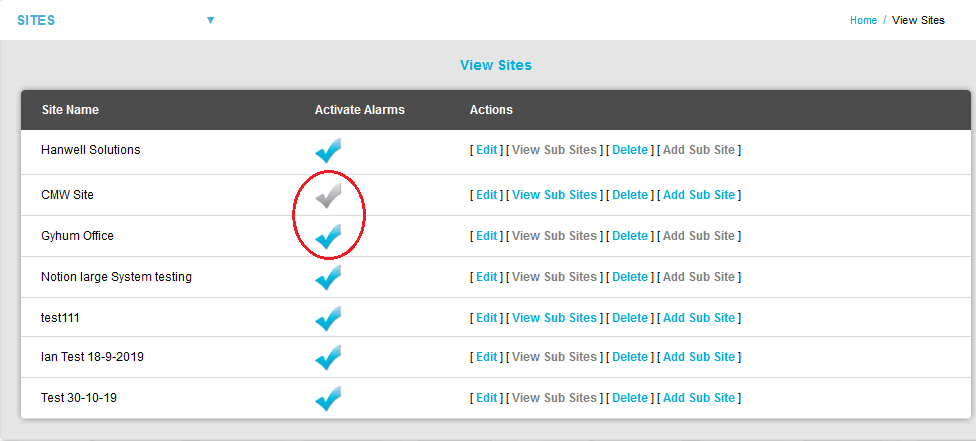Open the SITES menu label
Image resolution: width=976 pixels, height=441 pixels.
36,20
